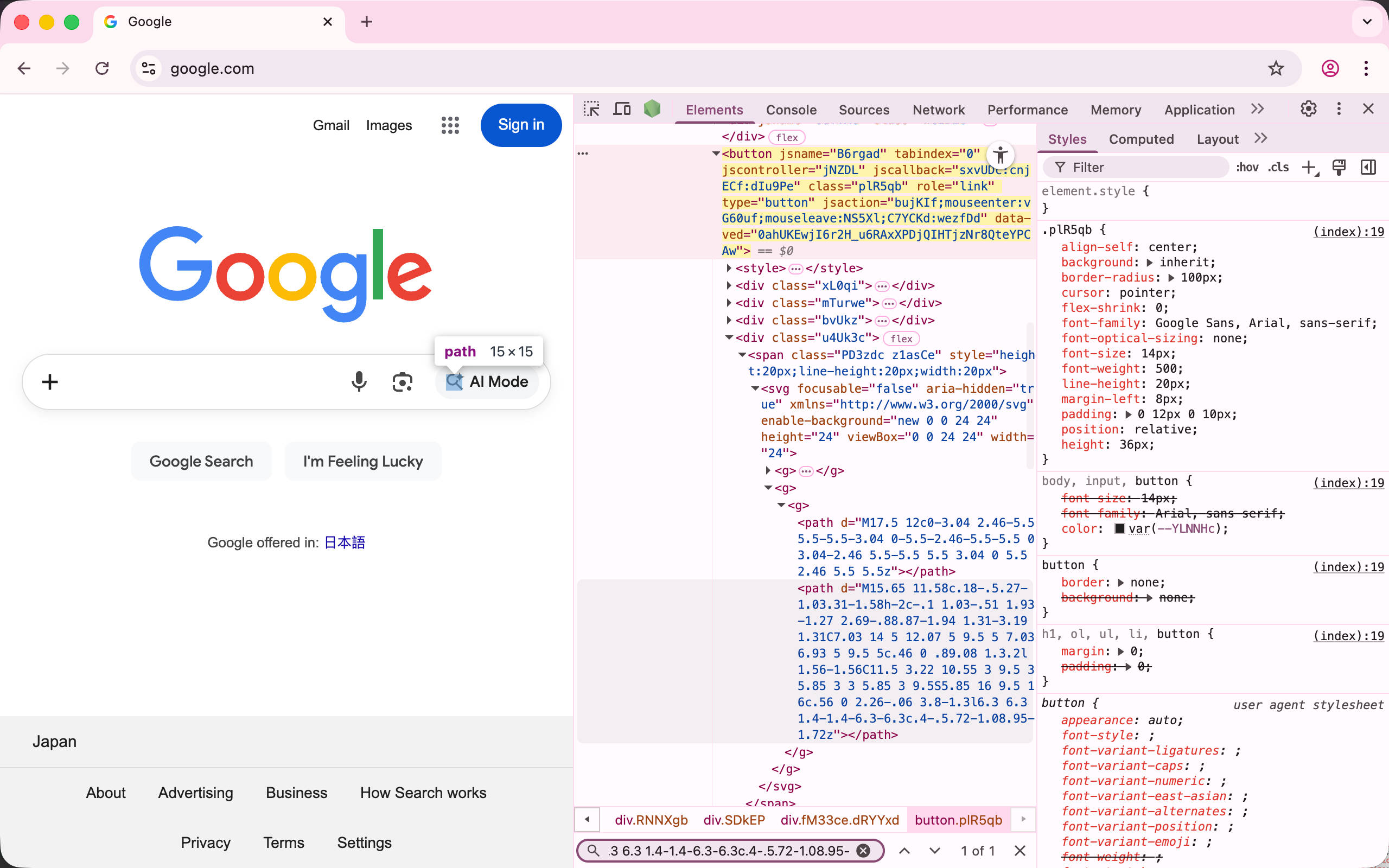The width and height of the screenshot is (1389, 868).
Task: Collapse the div class u4Uk3c node
Action: click(x=729, y=337)
